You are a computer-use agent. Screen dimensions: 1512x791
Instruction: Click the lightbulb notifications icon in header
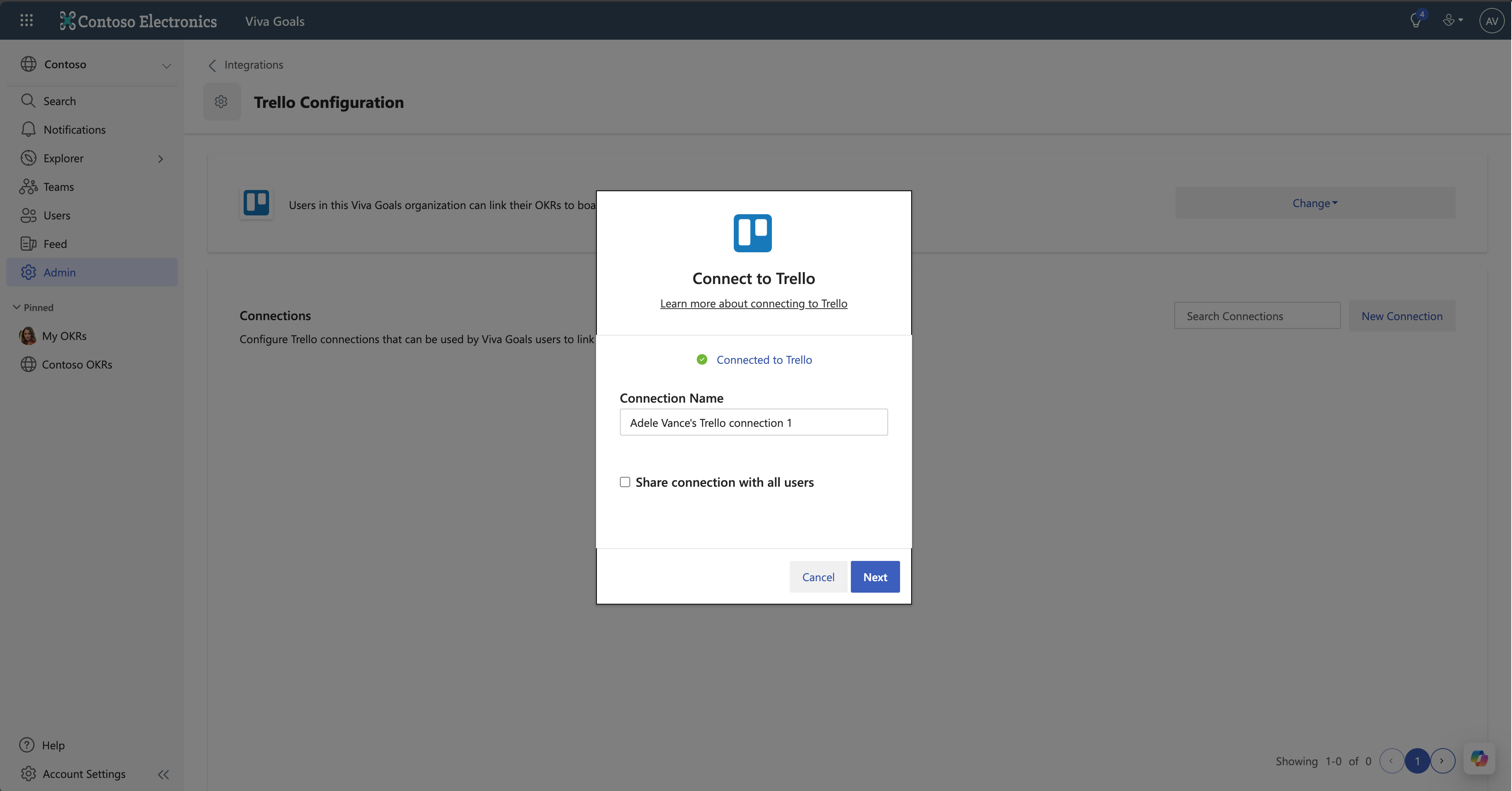pyautogui.click(x=1416, y=21)
